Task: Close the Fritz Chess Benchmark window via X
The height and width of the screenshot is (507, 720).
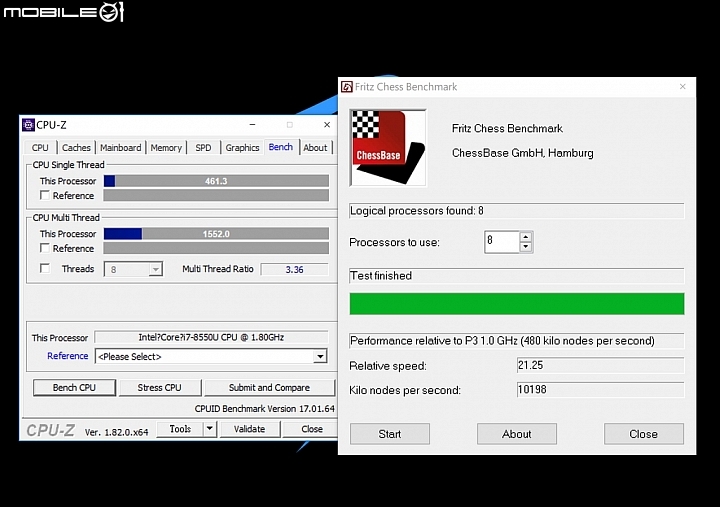Action: click(x=682, y=87)
